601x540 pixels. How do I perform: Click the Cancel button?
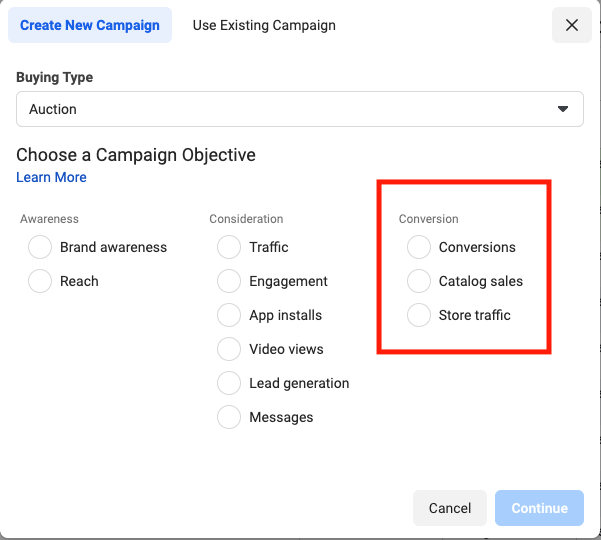(x=450, y=508)
